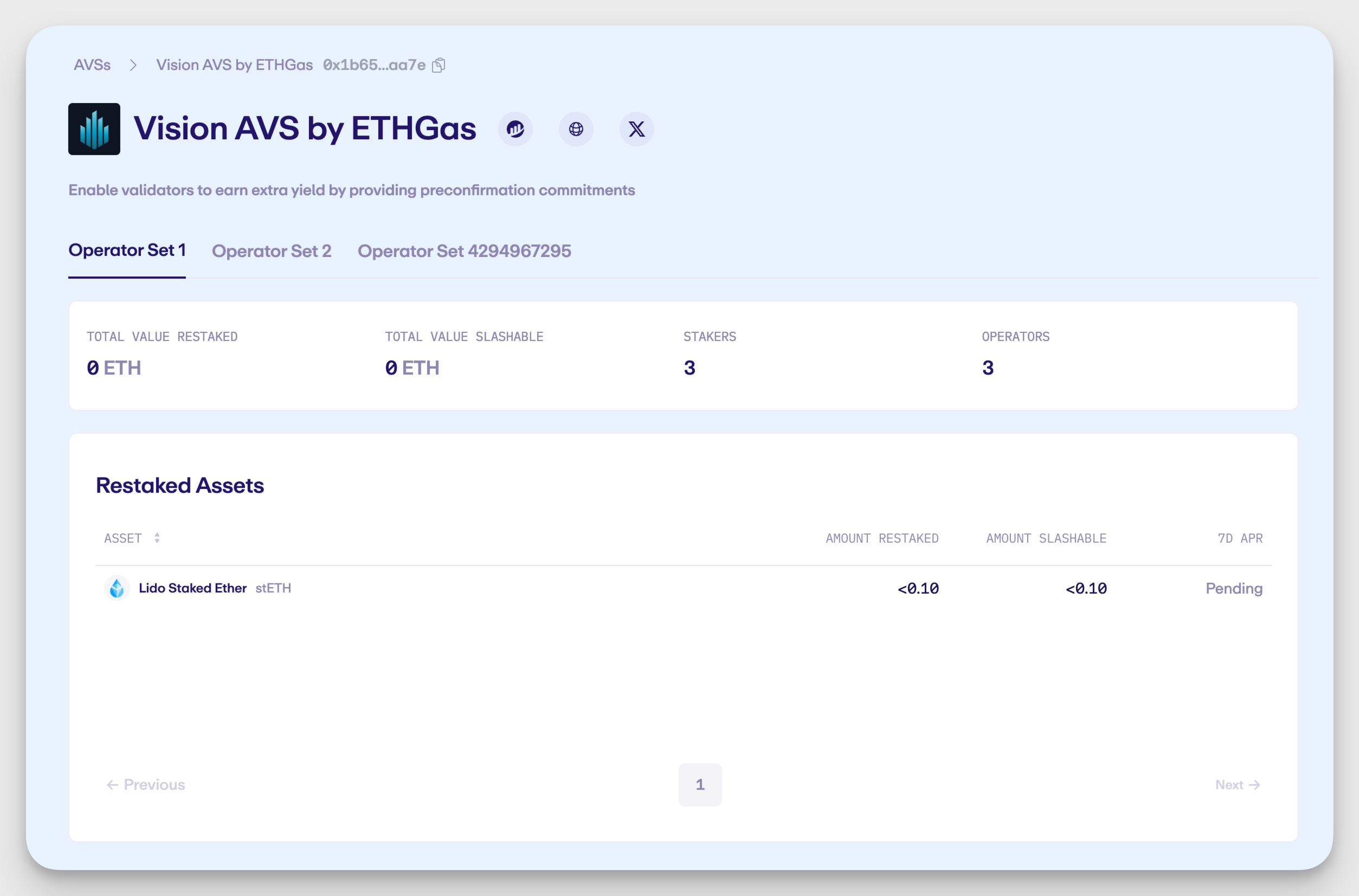Click the AMOUNT RESTAKED column header
Viewport: 1359px width, 896px height.
point(882,538)
